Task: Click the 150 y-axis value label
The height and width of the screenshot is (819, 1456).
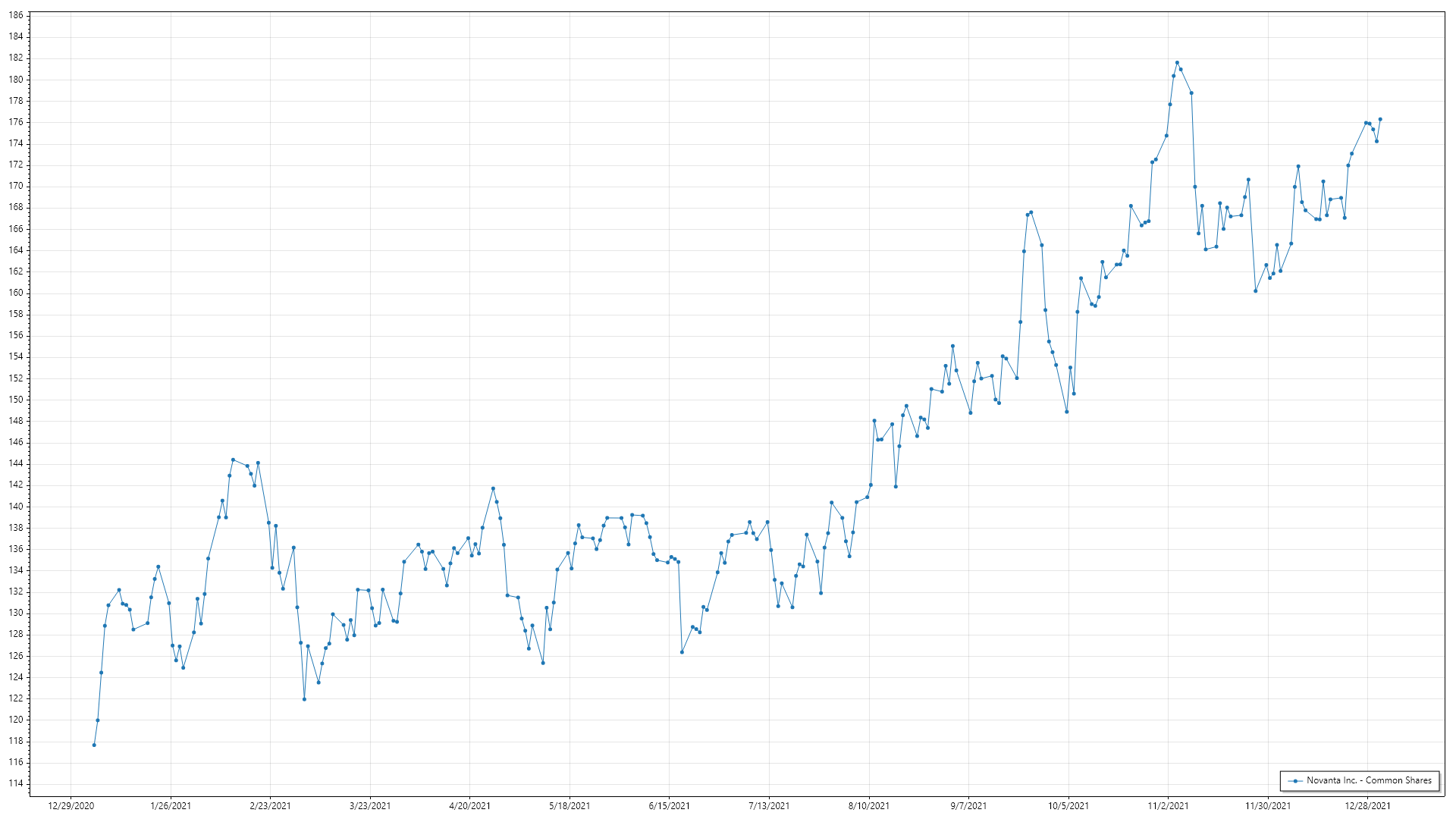Action: coord(16,400)
